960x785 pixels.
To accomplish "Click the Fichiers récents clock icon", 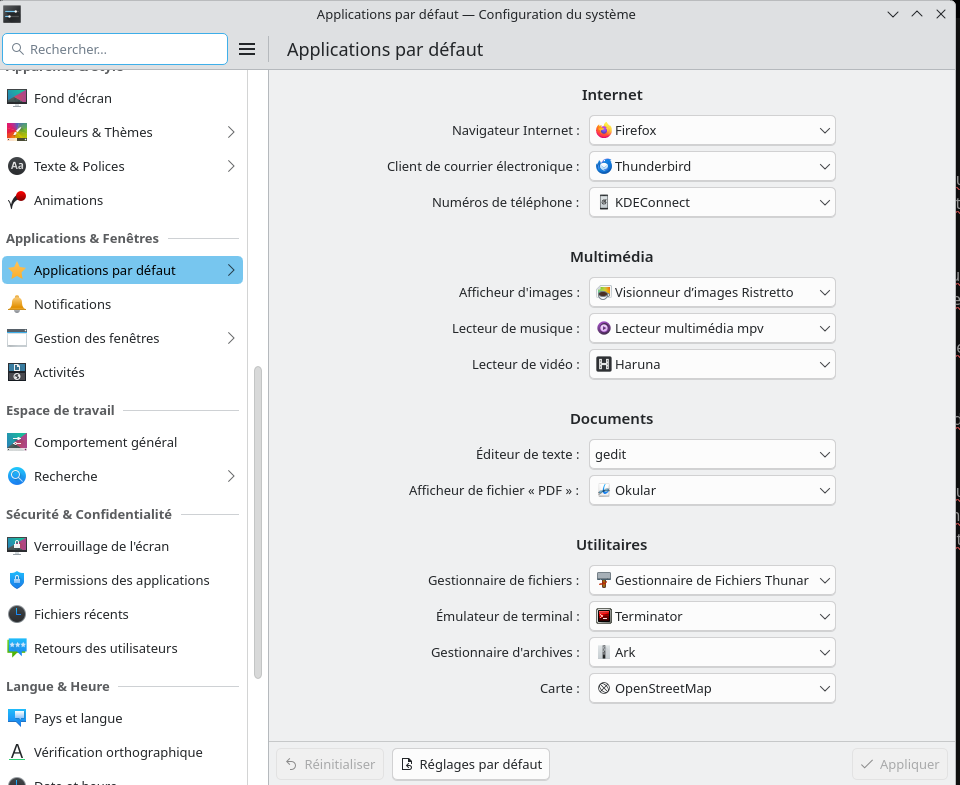I will coord(17,614).
